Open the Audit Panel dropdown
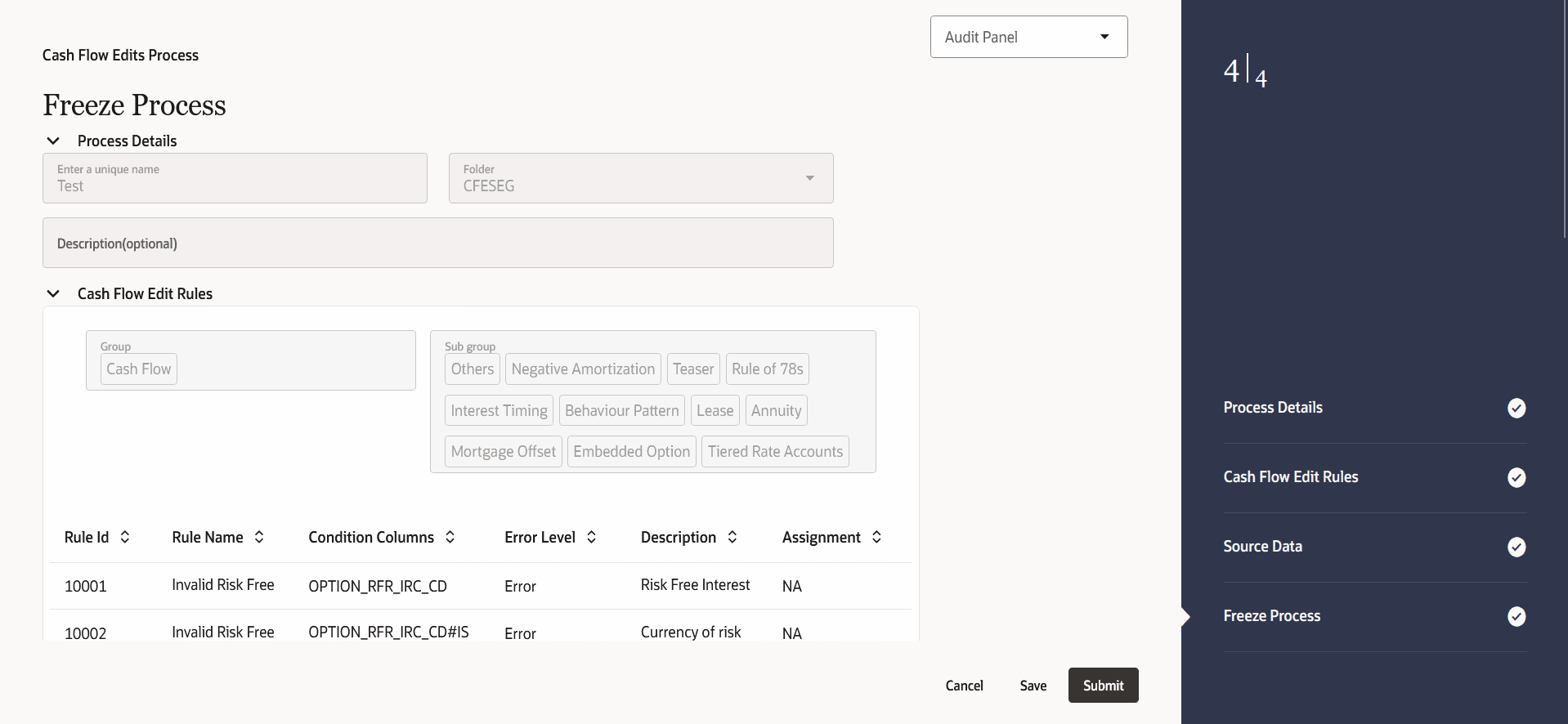1568x724 pixels. click(1028, 37)
